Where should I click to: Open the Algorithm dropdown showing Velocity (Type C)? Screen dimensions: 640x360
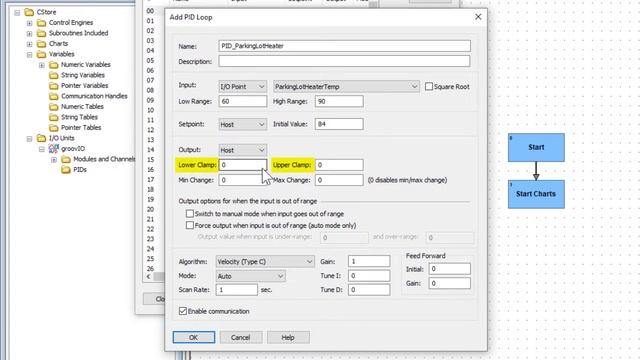pyautogui.click(x=265, y=262)
